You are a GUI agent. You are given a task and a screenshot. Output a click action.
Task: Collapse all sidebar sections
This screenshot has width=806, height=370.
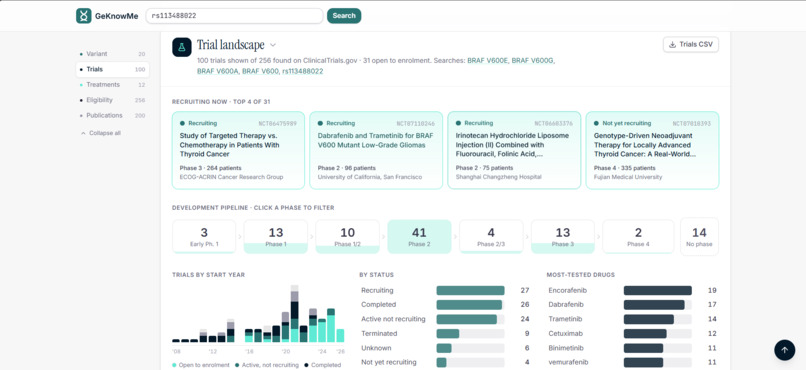pyautogui.click(x=101, y=133)
